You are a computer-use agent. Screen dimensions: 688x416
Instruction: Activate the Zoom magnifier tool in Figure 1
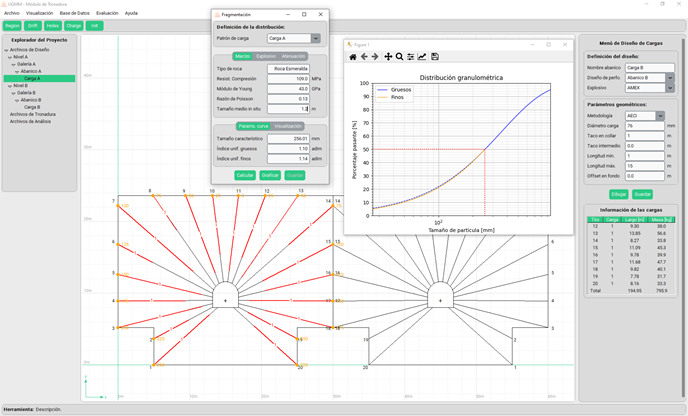tap(399, 57)
